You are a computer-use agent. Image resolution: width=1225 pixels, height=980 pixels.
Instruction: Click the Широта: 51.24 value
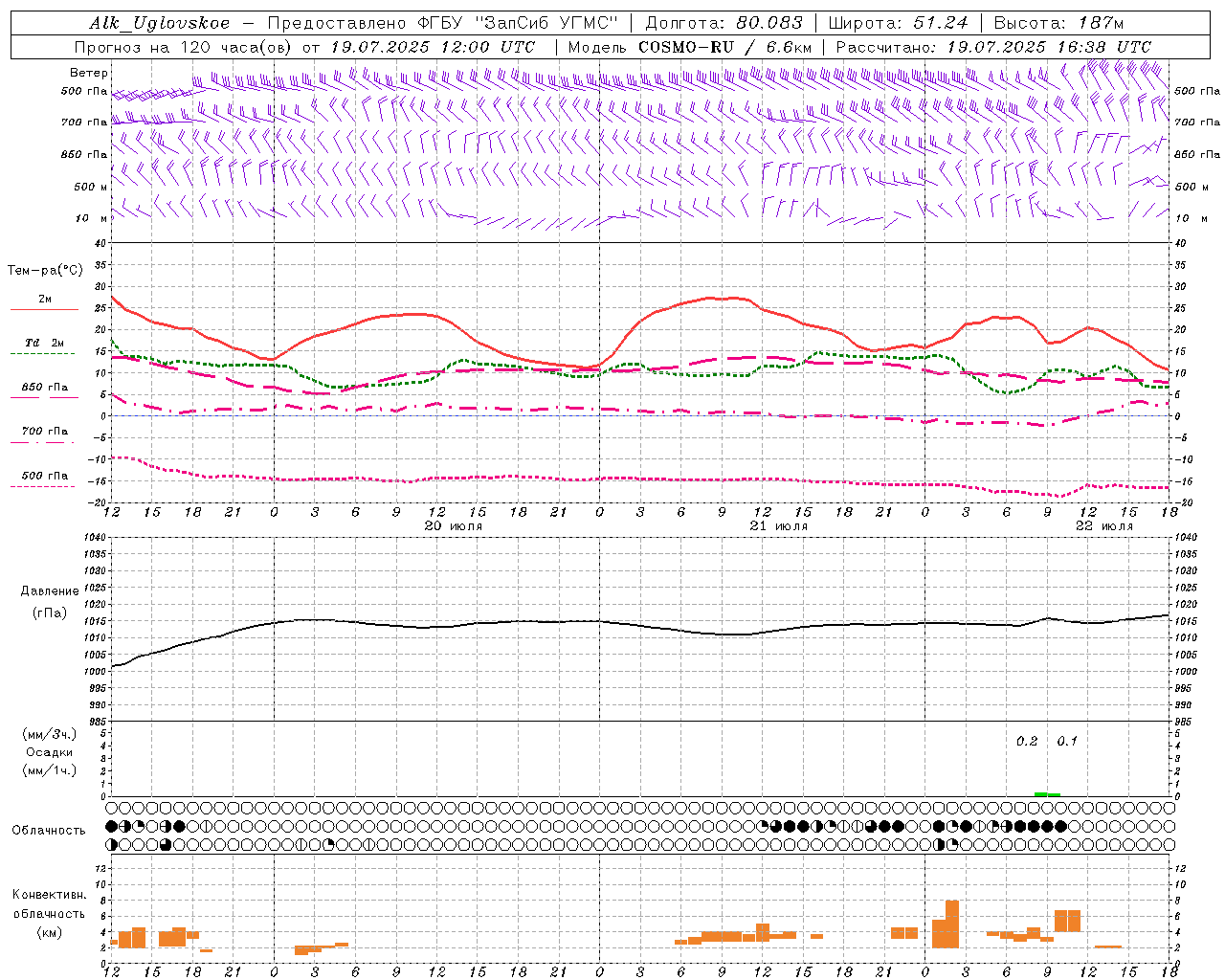point(898,23)
